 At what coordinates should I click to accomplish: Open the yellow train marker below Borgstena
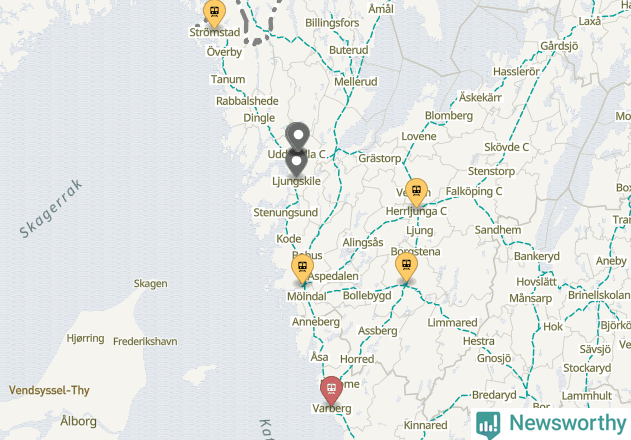pos(406,267)
